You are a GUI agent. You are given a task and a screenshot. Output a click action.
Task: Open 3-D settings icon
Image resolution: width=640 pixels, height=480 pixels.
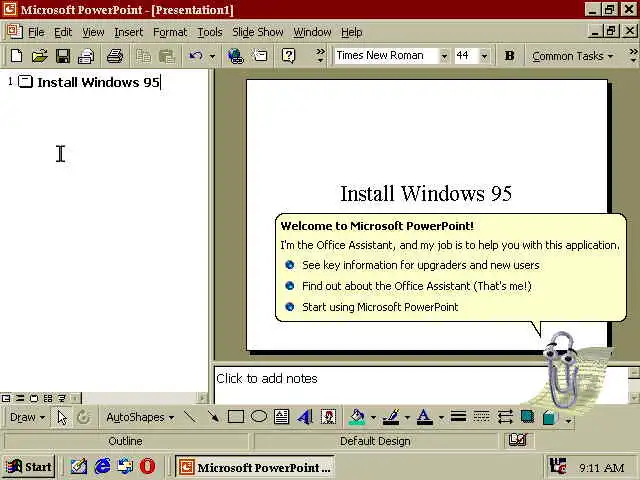click(550, 417)
